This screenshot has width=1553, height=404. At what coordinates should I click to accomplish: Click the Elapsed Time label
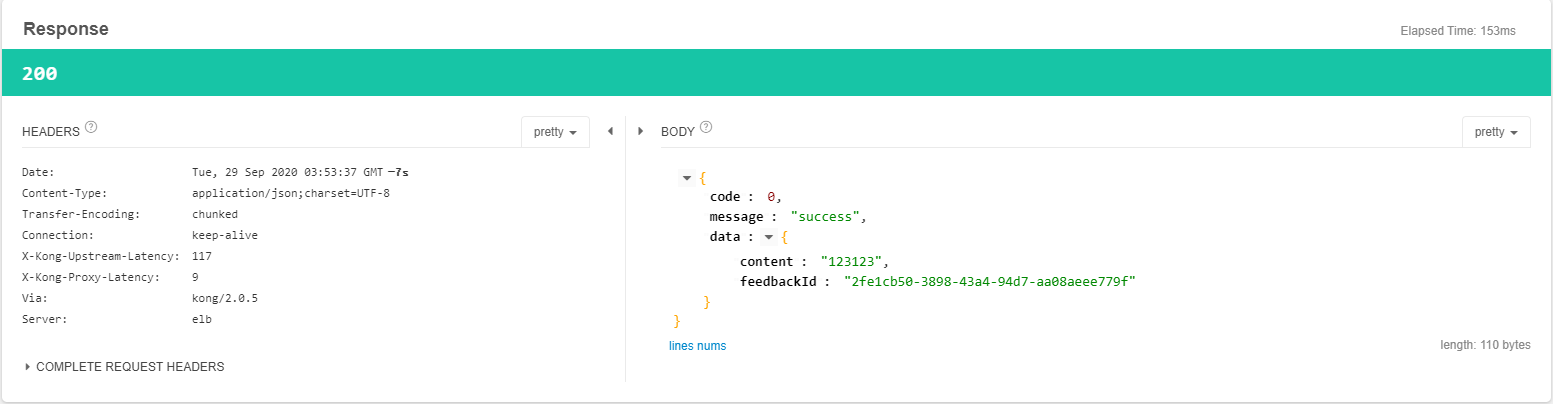pos(1458,31)
